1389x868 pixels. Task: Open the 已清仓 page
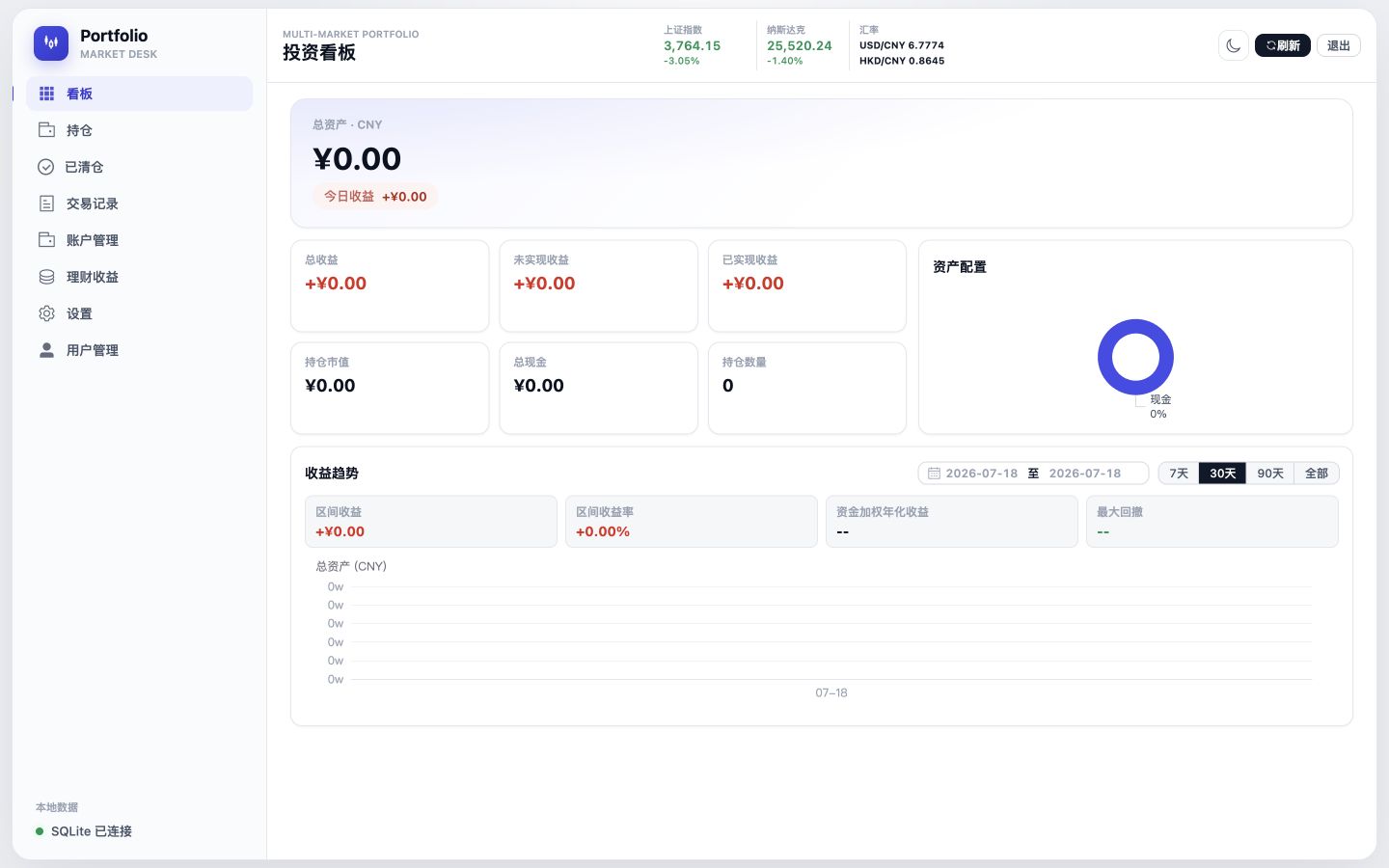tap(139, 167)
